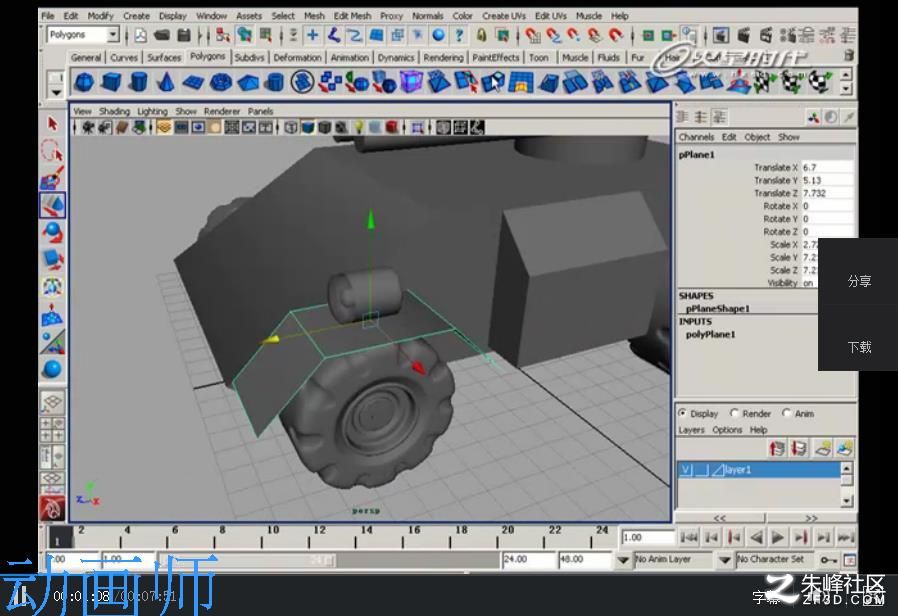Viewport: 898px width, 616px height.
Task: Switch to the Deformation shelf tab
Action: 297,57
